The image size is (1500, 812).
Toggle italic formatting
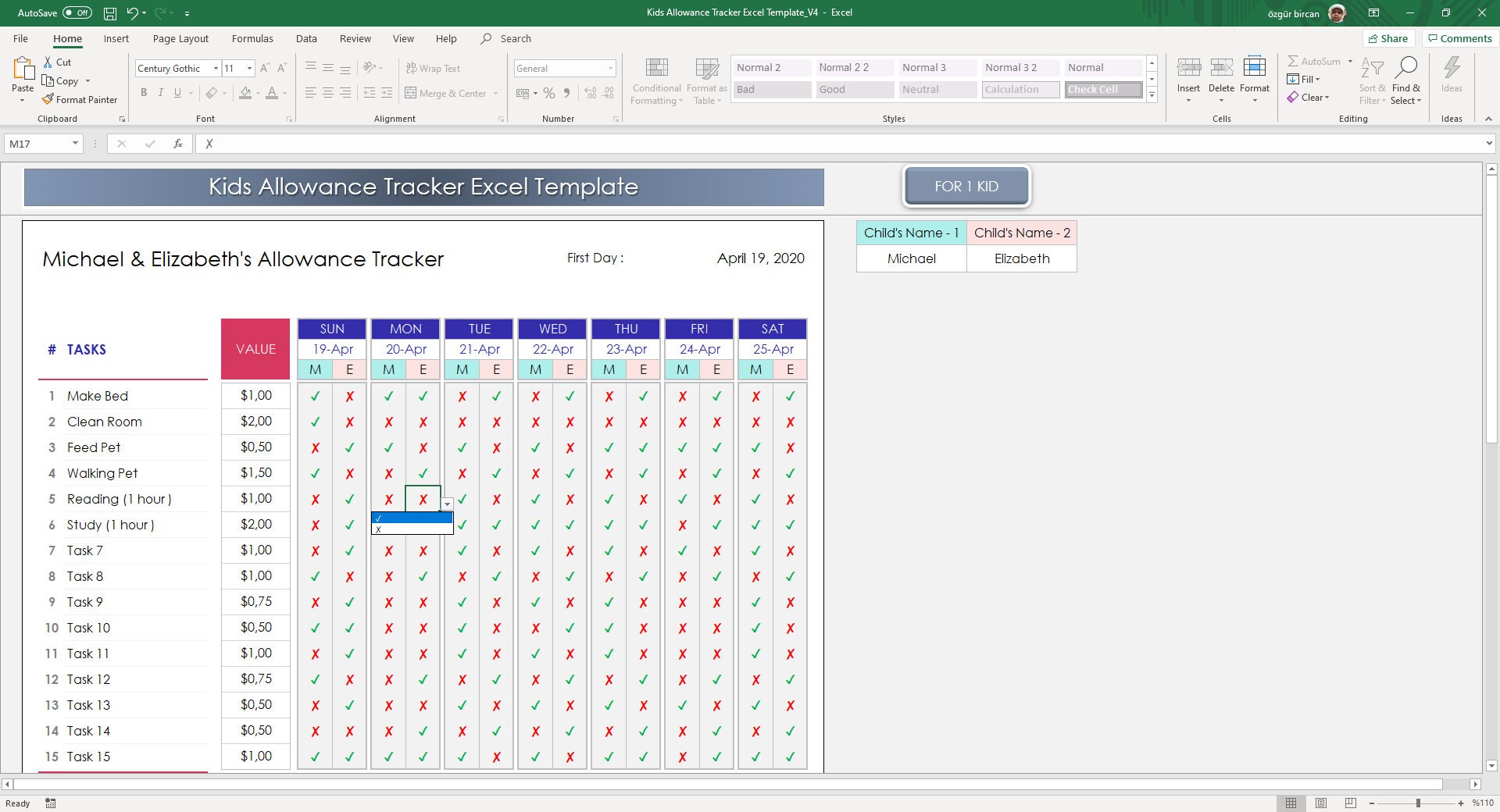pyautogui.click(x=161, y=93)
